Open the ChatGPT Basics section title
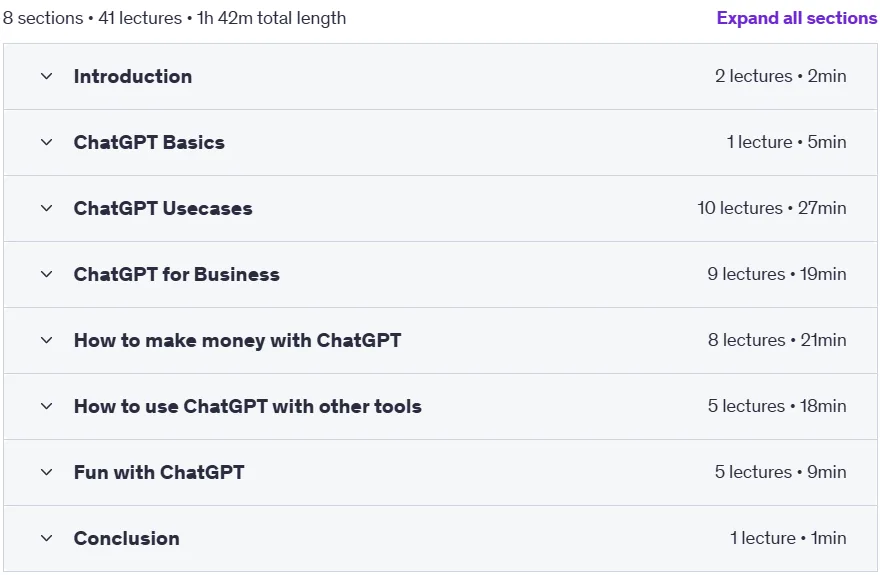The width and height of the screenshot is (880, 575). pos(149,142)
